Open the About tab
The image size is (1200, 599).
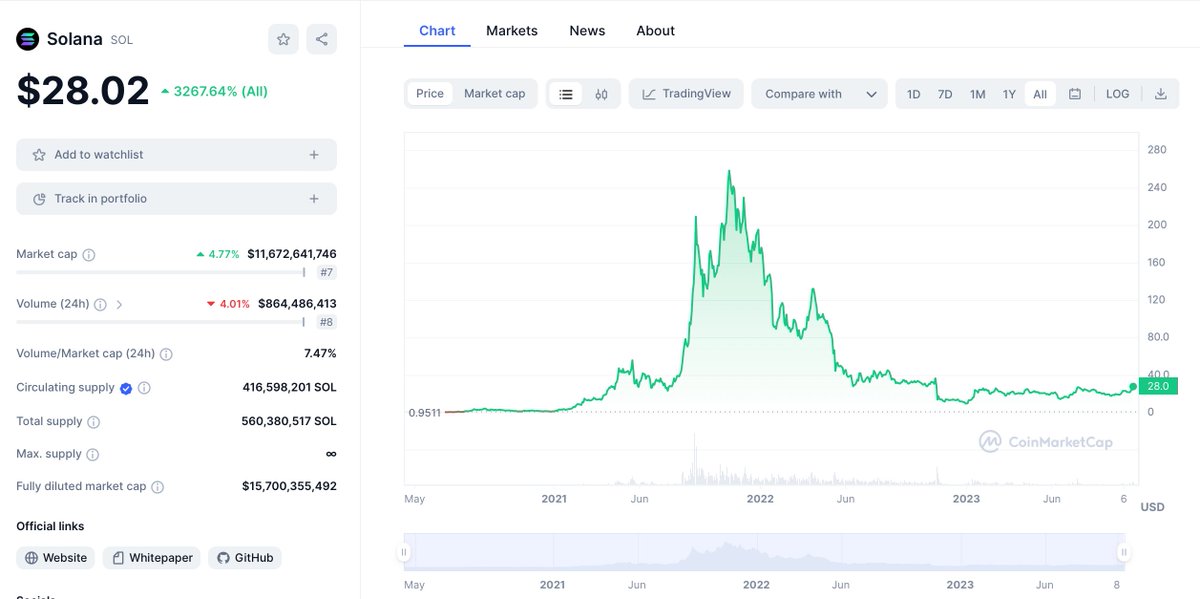tap(655, 31)
